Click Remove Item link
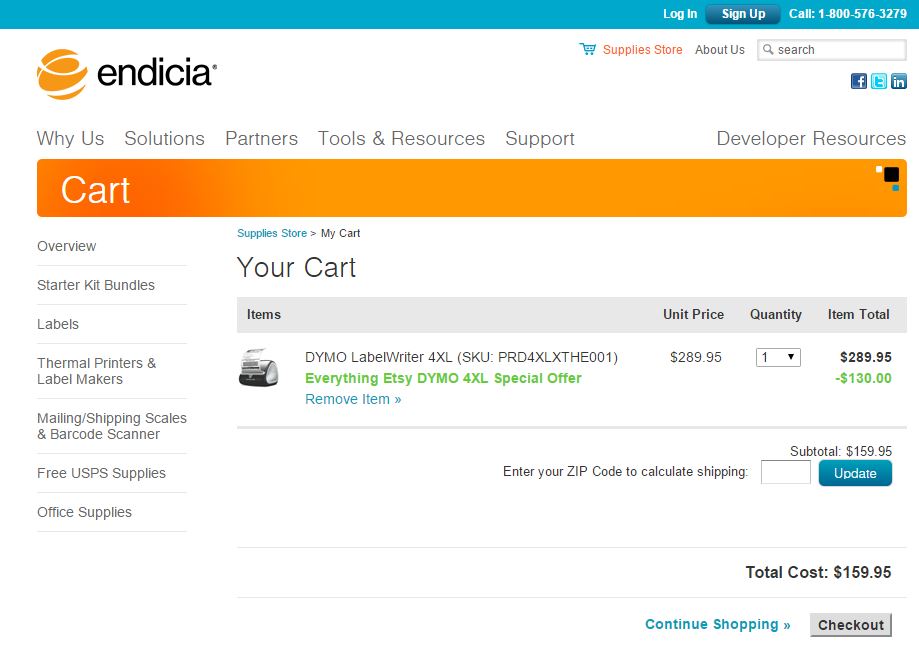 pyautogui.click(x=353, y=399)
